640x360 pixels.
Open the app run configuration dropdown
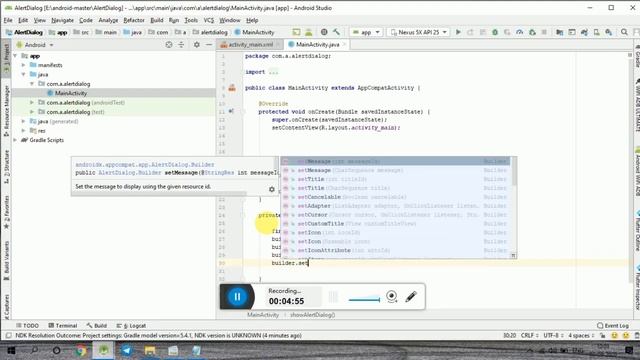(366, 32)
